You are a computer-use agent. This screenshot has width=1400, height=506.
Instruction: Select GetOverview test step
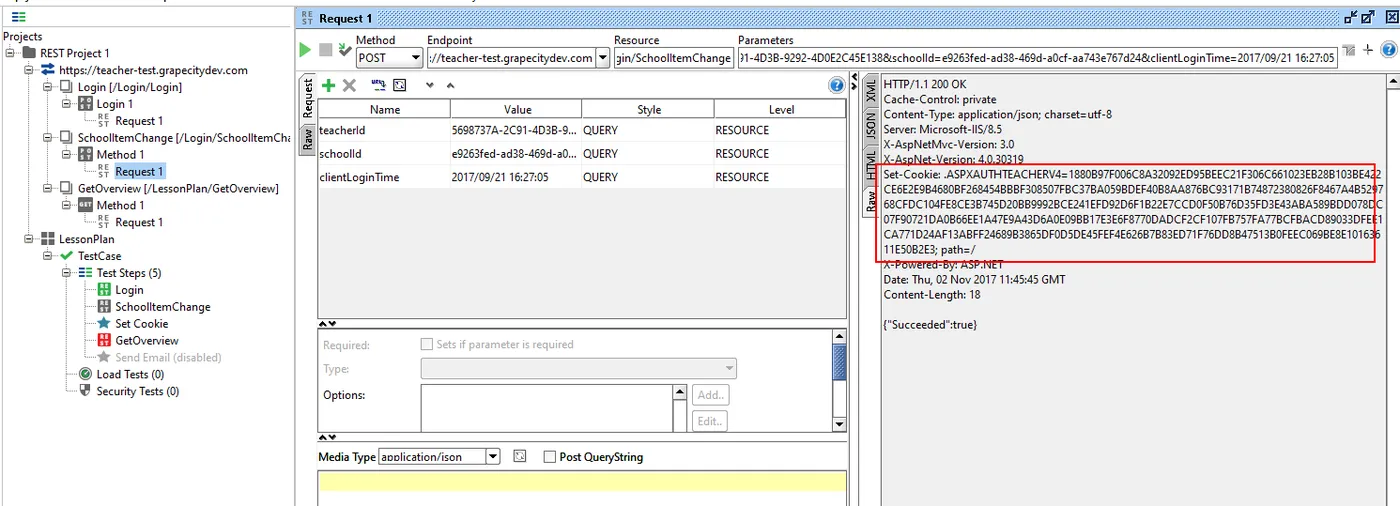click(146, 340)
